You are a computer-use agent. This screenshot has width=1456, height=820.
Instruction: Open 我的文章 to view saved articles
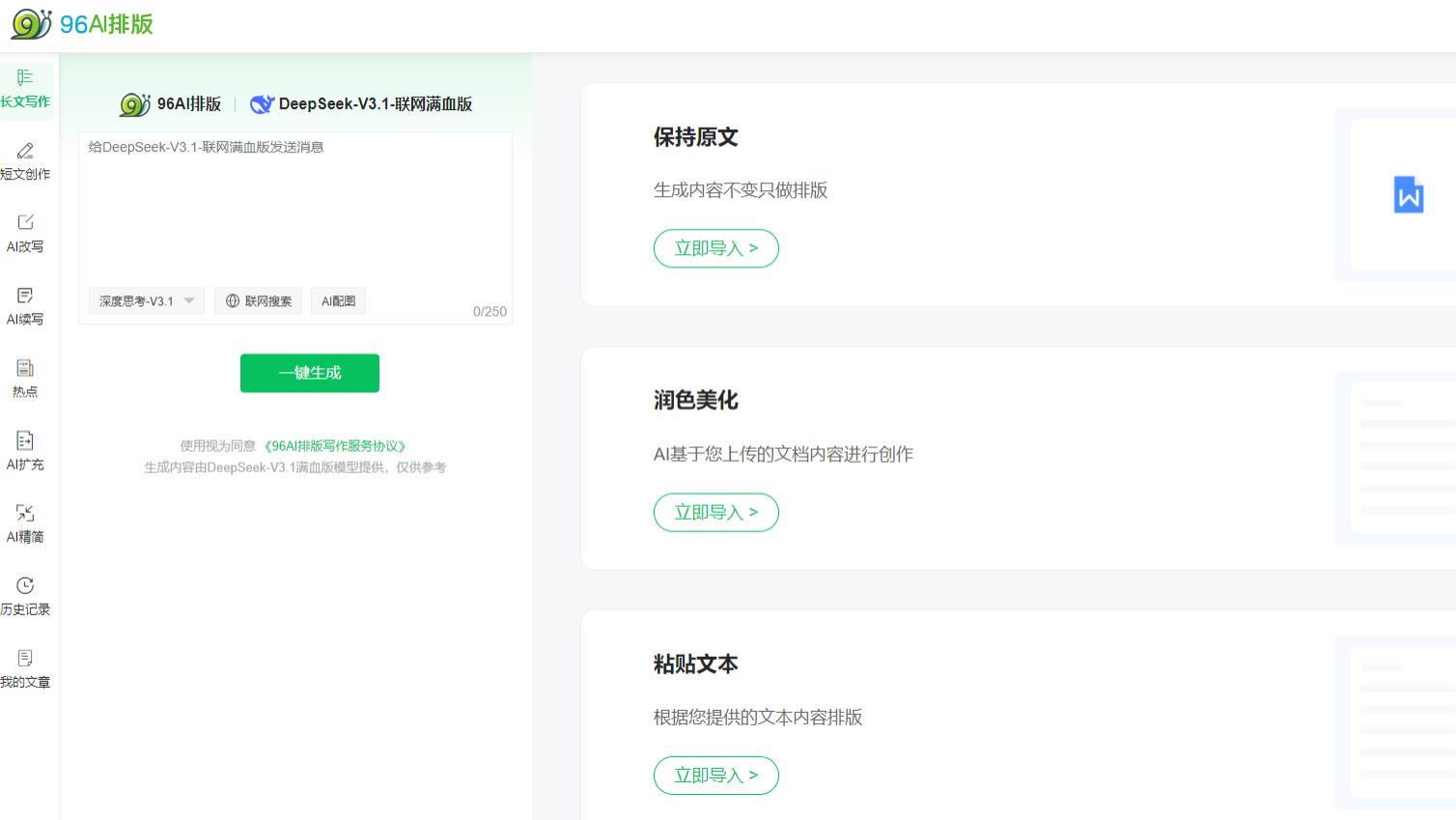[25, 668]
